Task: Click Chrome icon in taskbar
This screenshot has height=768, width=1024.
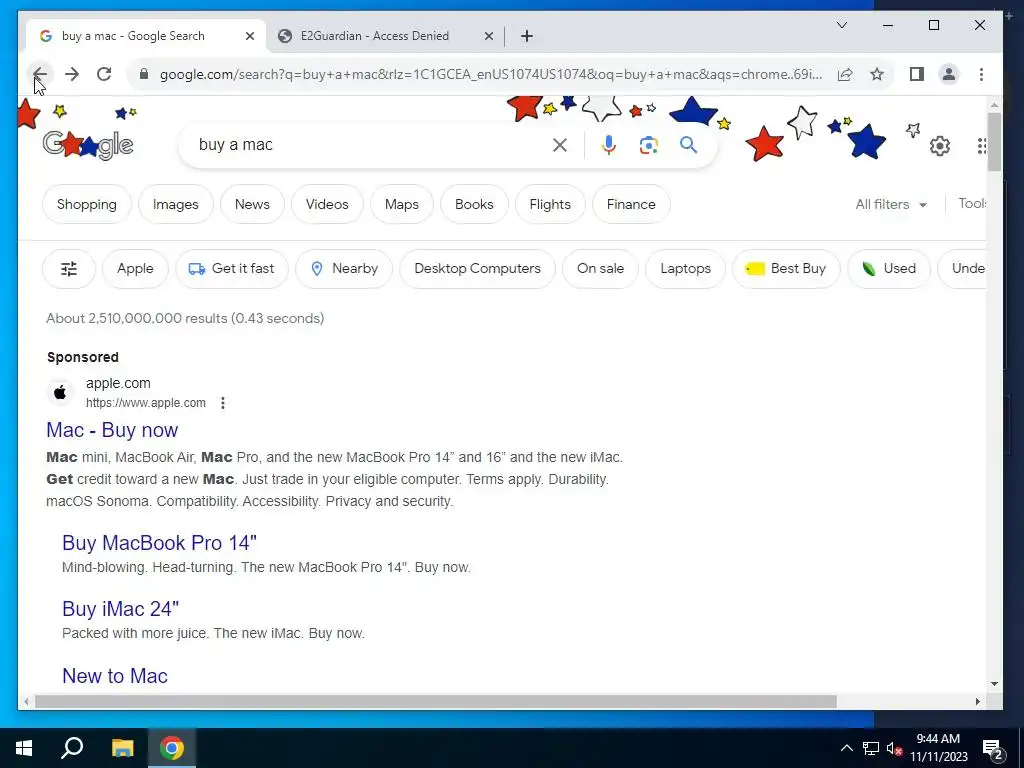Action: 172,748
